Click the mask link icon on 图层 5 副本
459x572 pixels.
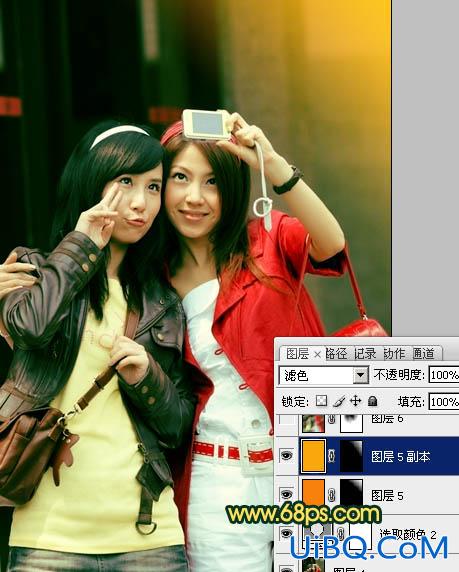click(x=332, y=456)
